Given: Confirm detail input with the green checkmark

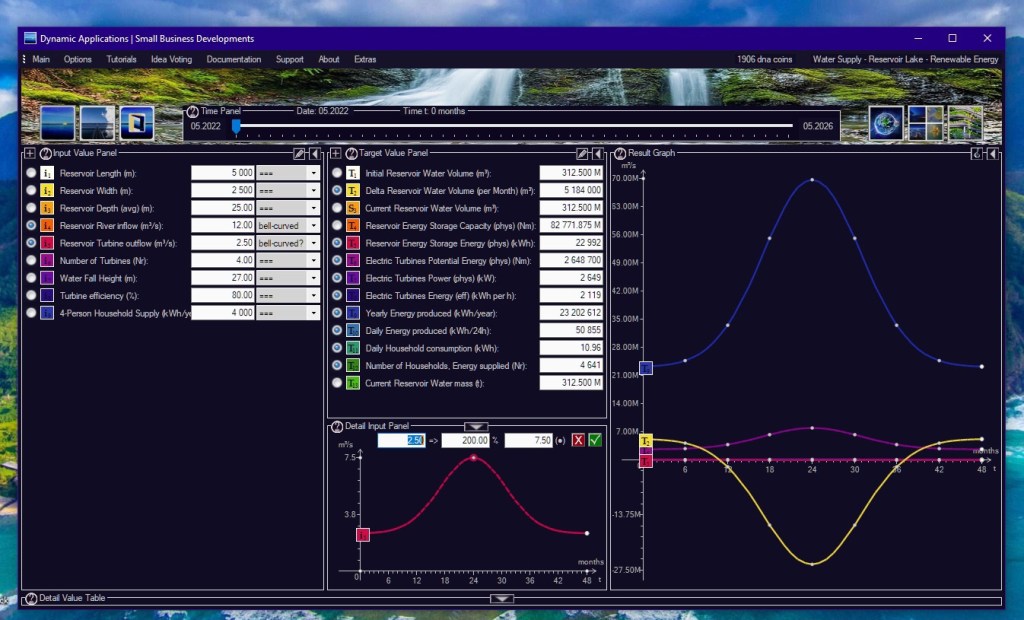Looking at the screenshot, I should point(595,440).
